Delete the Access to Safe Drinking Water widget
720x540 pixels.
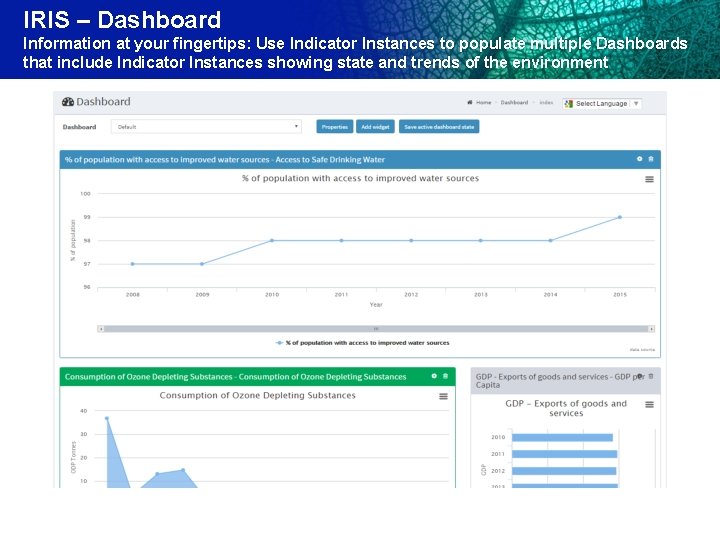651,159
